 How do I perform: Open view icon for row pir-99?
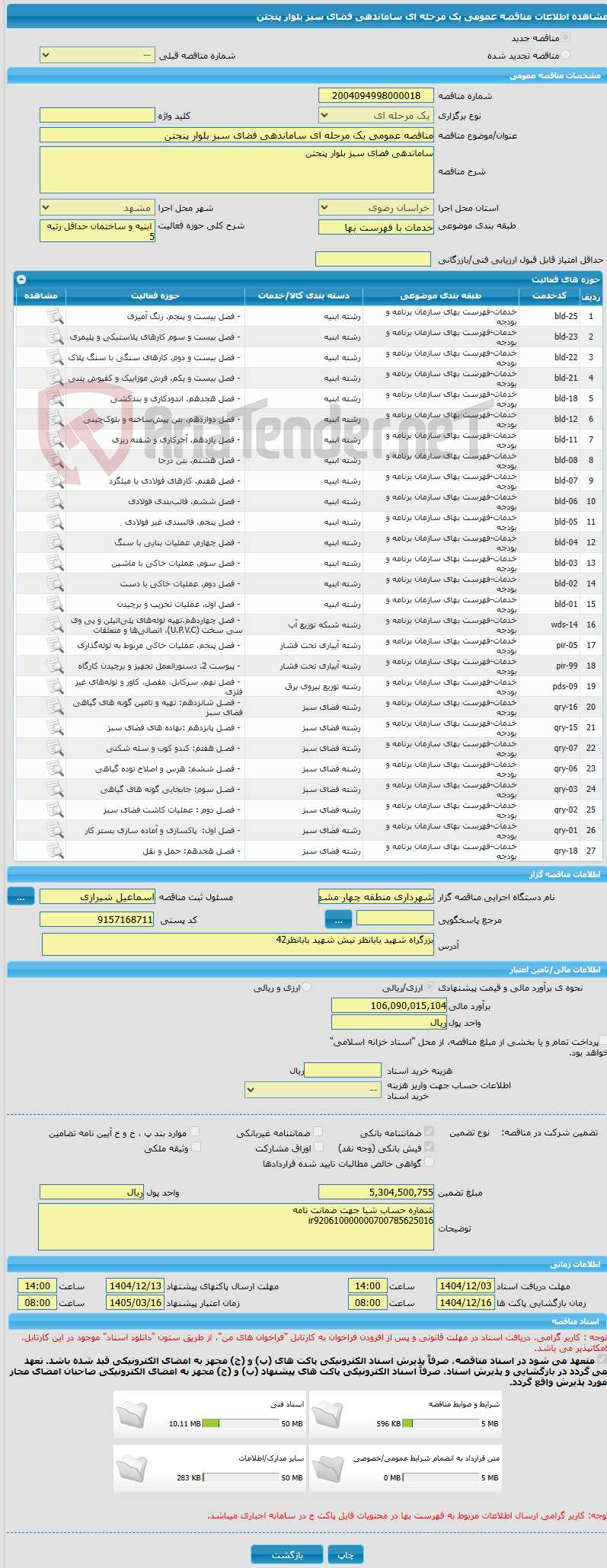tap(55, 666)
